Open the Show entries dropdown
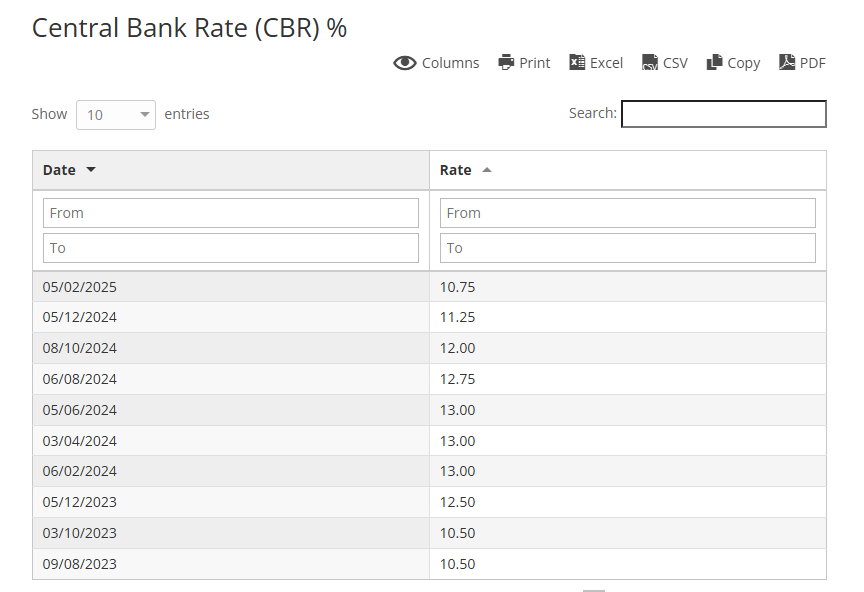Screen dimensions: 864x592 click(x=116, y=115)
